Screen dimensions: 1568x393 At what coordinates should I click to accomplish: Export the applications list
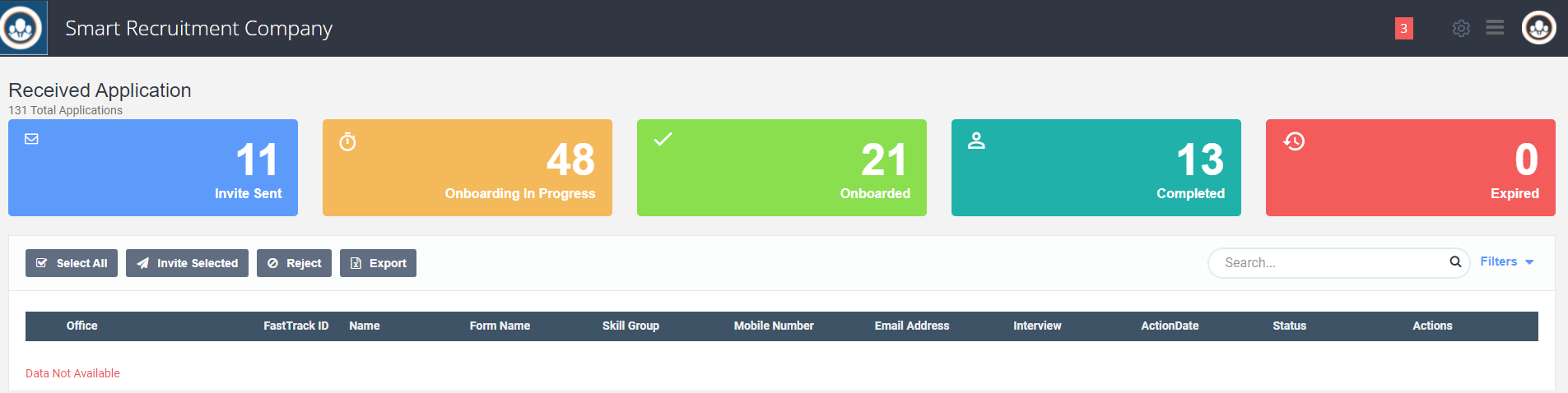coord(378,263)
